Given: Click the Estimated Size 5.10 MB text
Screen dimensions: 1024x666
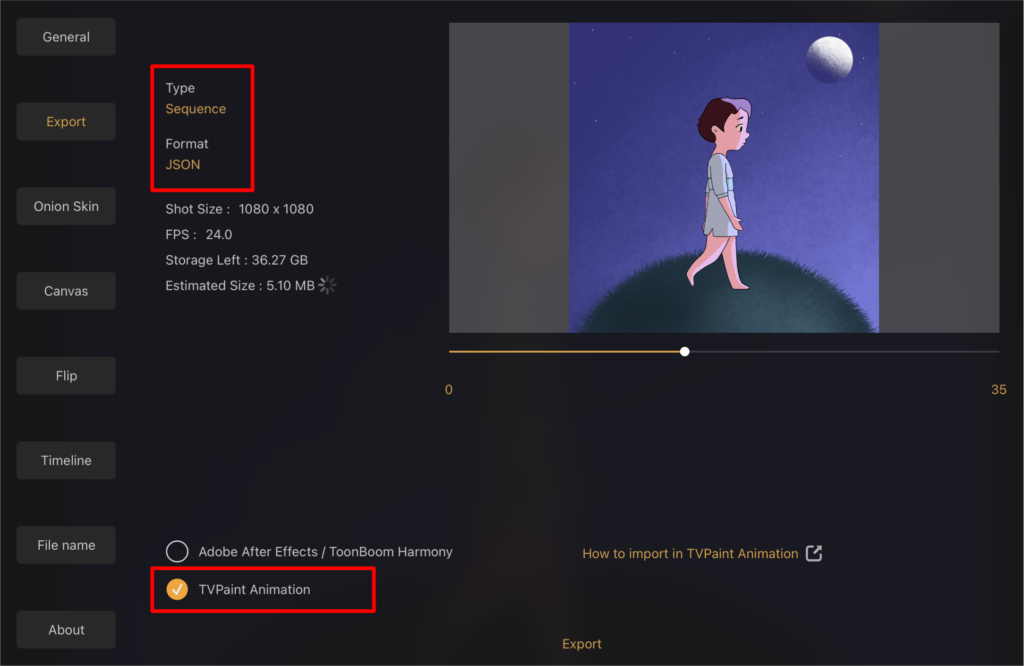Looking at the screenshot, I should tap(240, 285).
